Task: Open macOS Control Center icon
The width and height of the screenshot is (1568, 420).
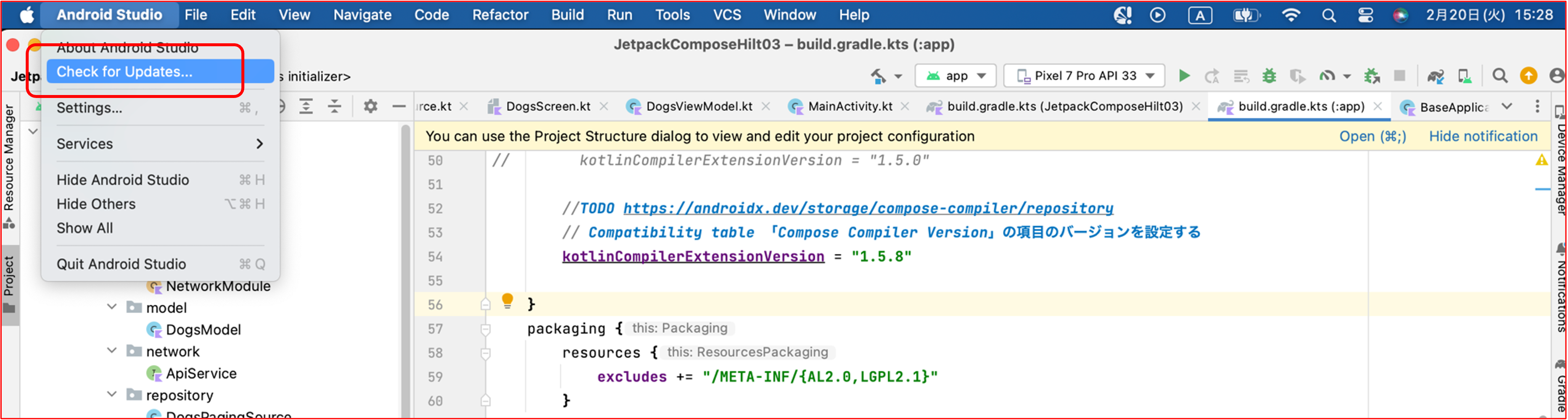Action: pyautogui.click(x=1365, y=15)
